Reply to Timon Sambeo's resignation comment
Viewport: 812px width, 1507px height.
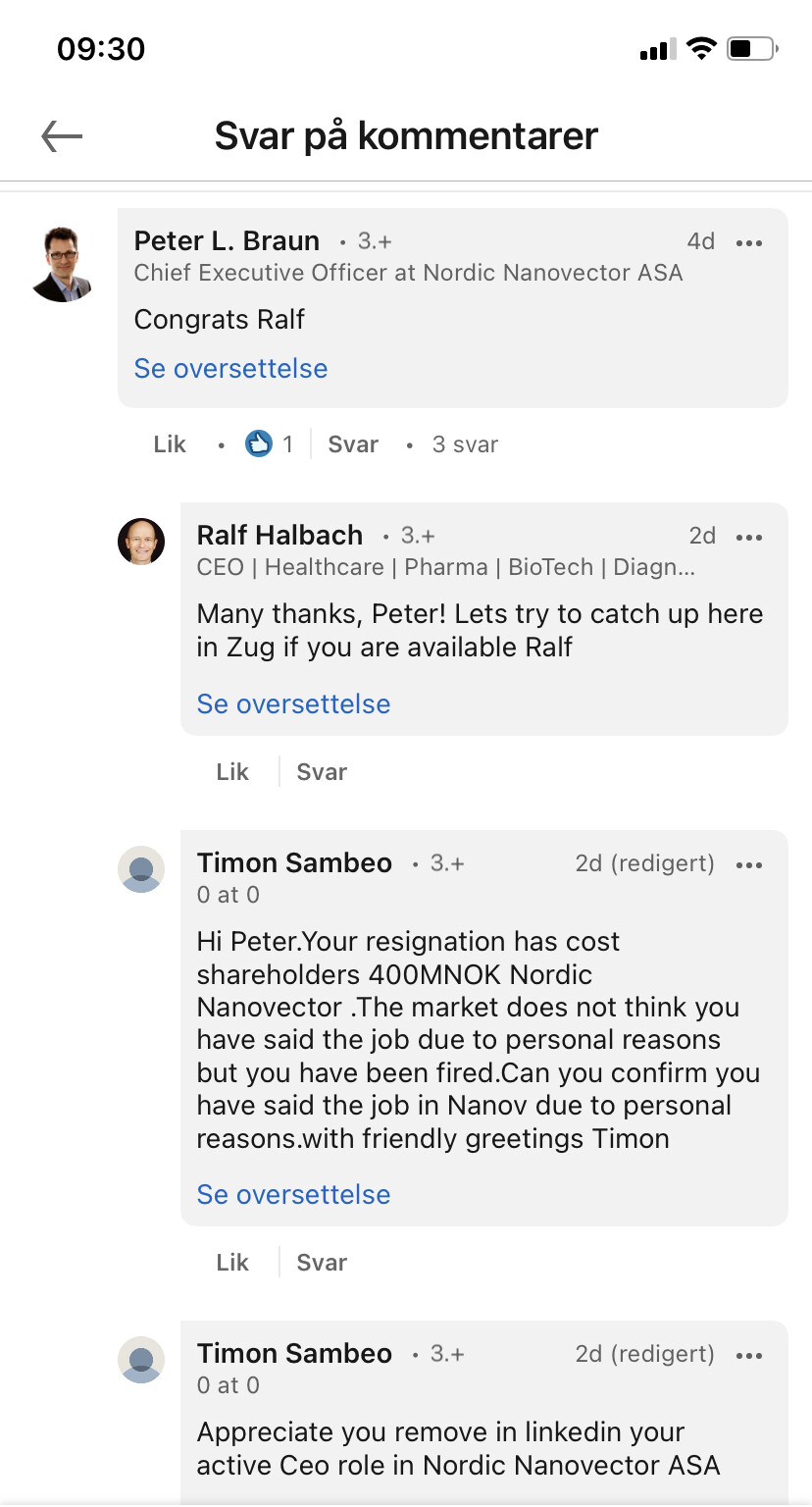(322, 1263)
